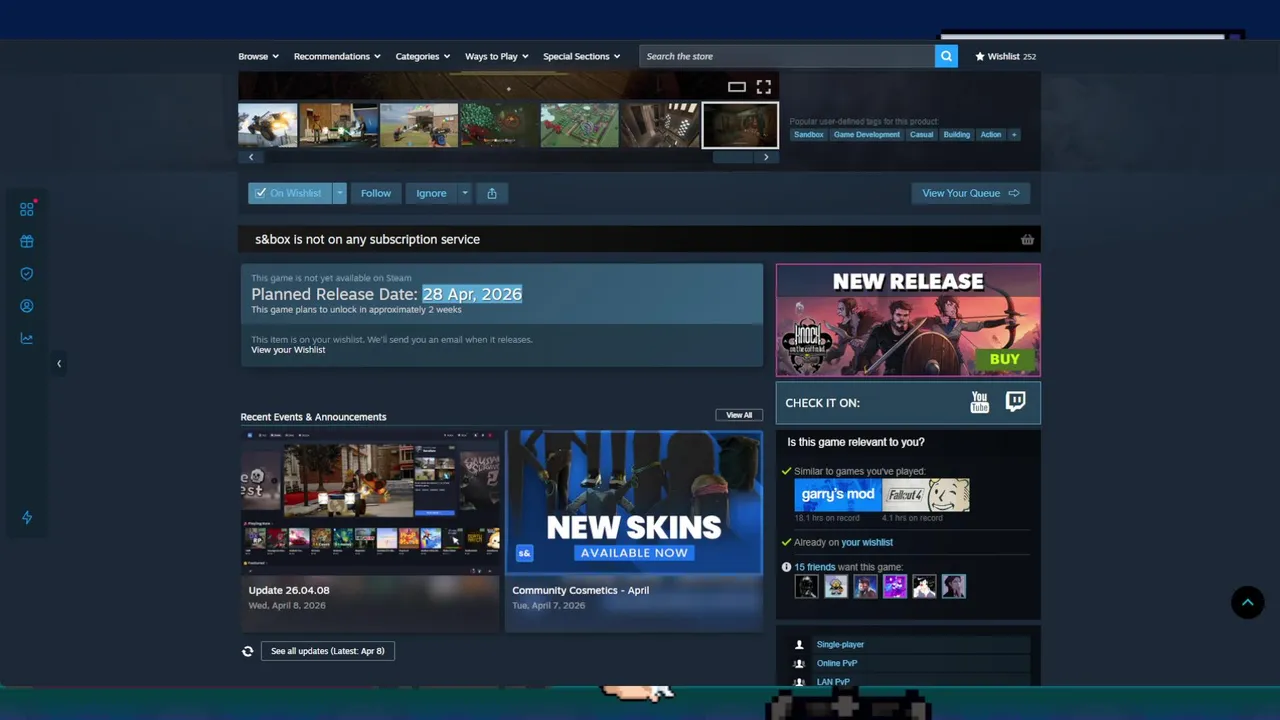This screenshot has height=720, width=1280.
Task: Open the wishlist options dropdown arrow
Action: point(340,193)
